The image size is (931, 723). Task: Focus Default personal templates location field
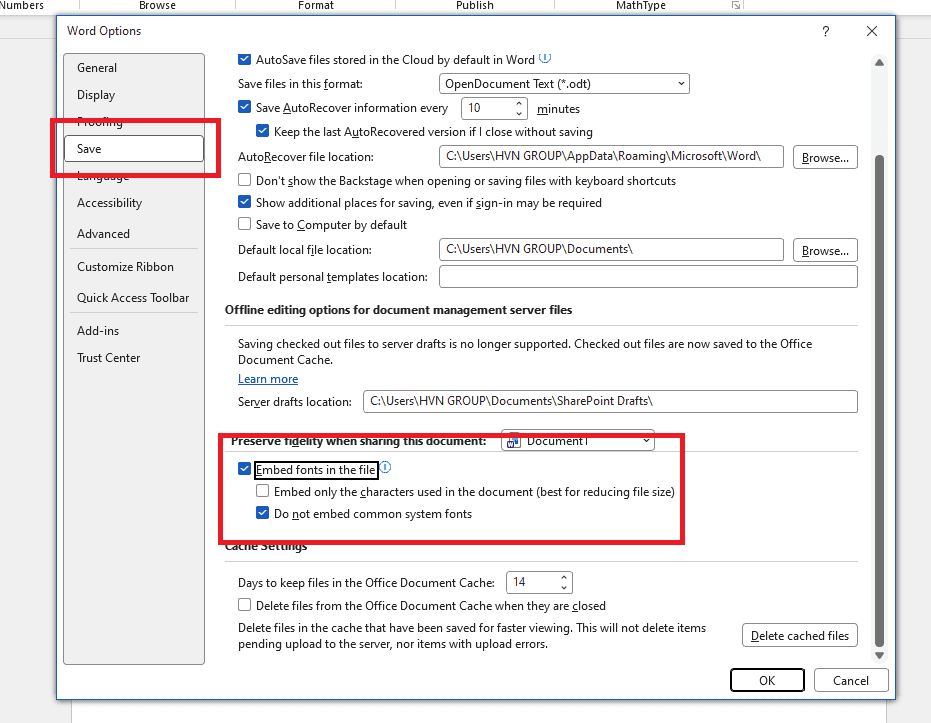tap(648, 277)
